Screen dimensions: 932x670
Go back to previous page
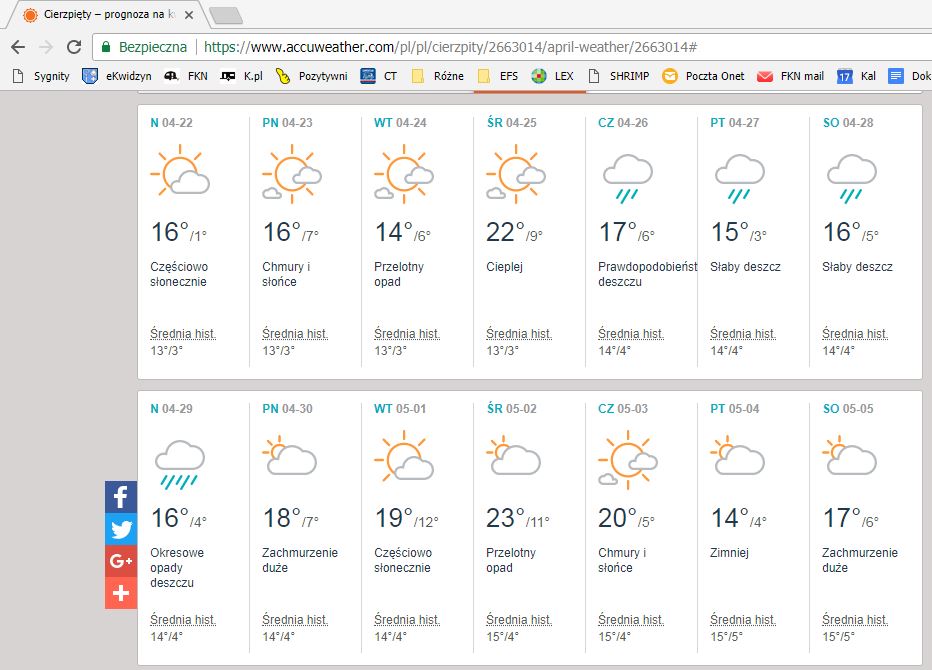pos(18,47)
